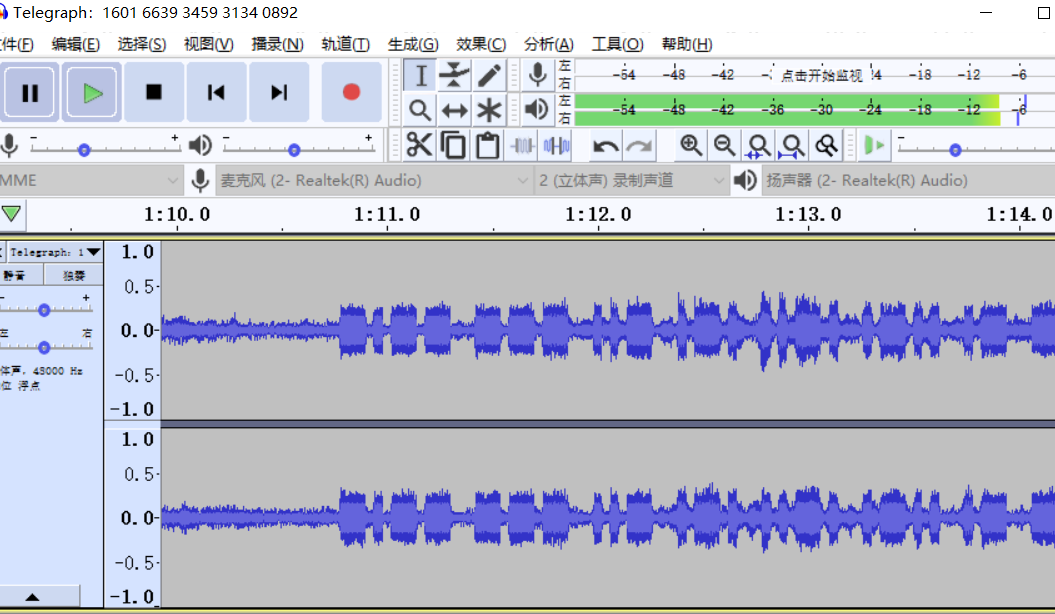The width and height of the screenshot is (1055, 614).
Task: Adjust the playback speed slider knob
Action: click(955, 150)
